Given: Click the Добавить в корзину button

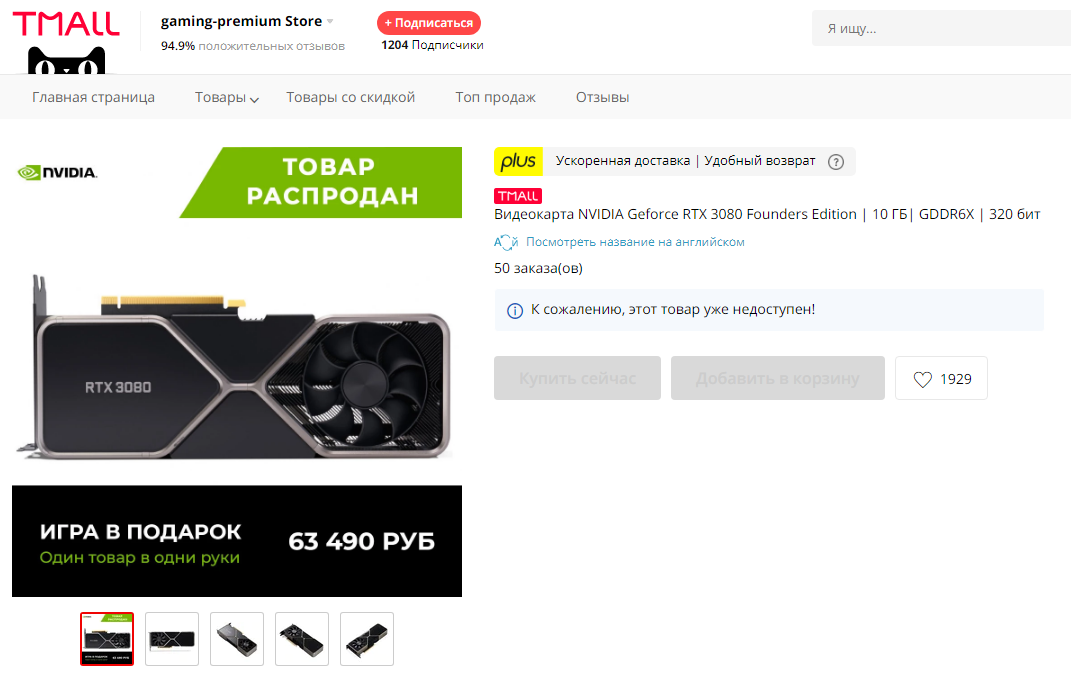Looking at the screenshot, I should 777,378.
